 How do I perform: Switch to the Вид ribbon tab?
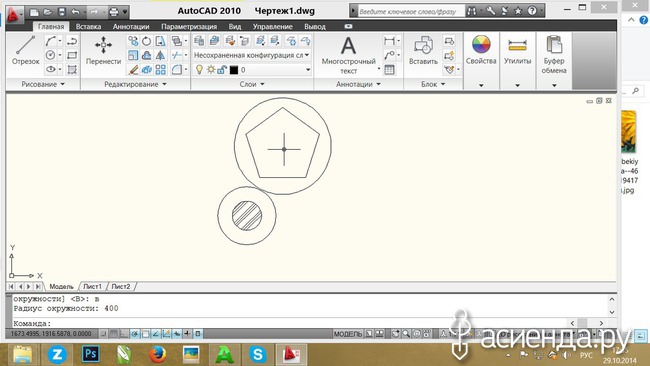click(235, 27)
